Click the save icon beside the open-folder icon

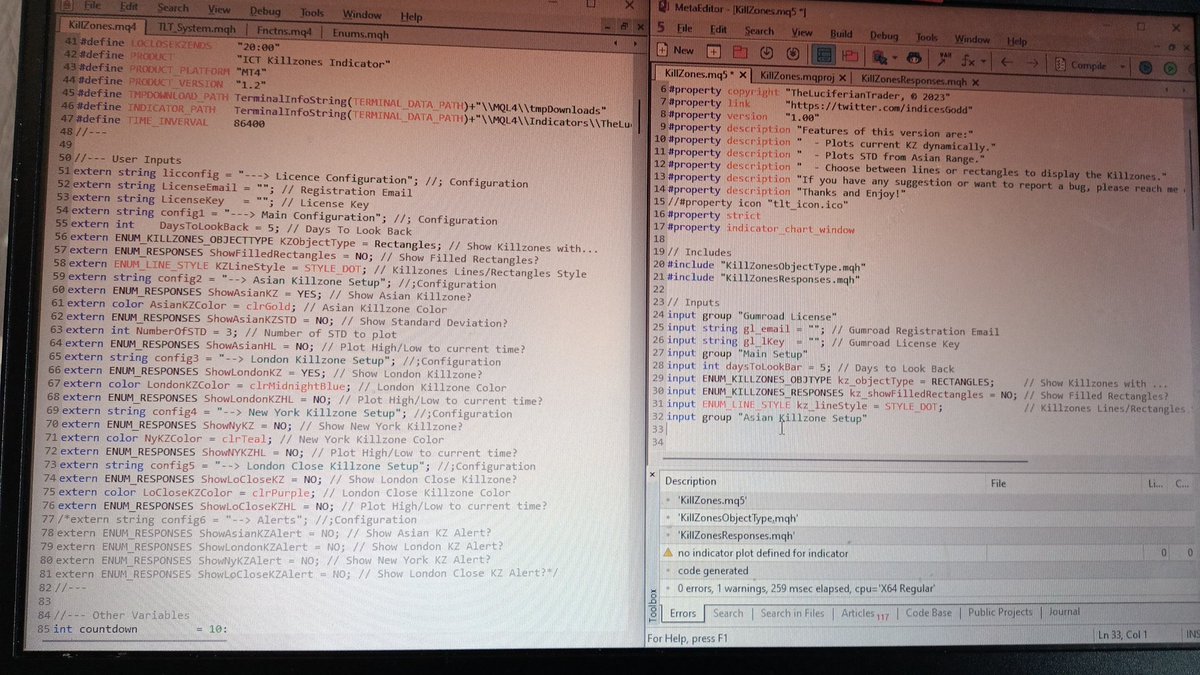765,52
